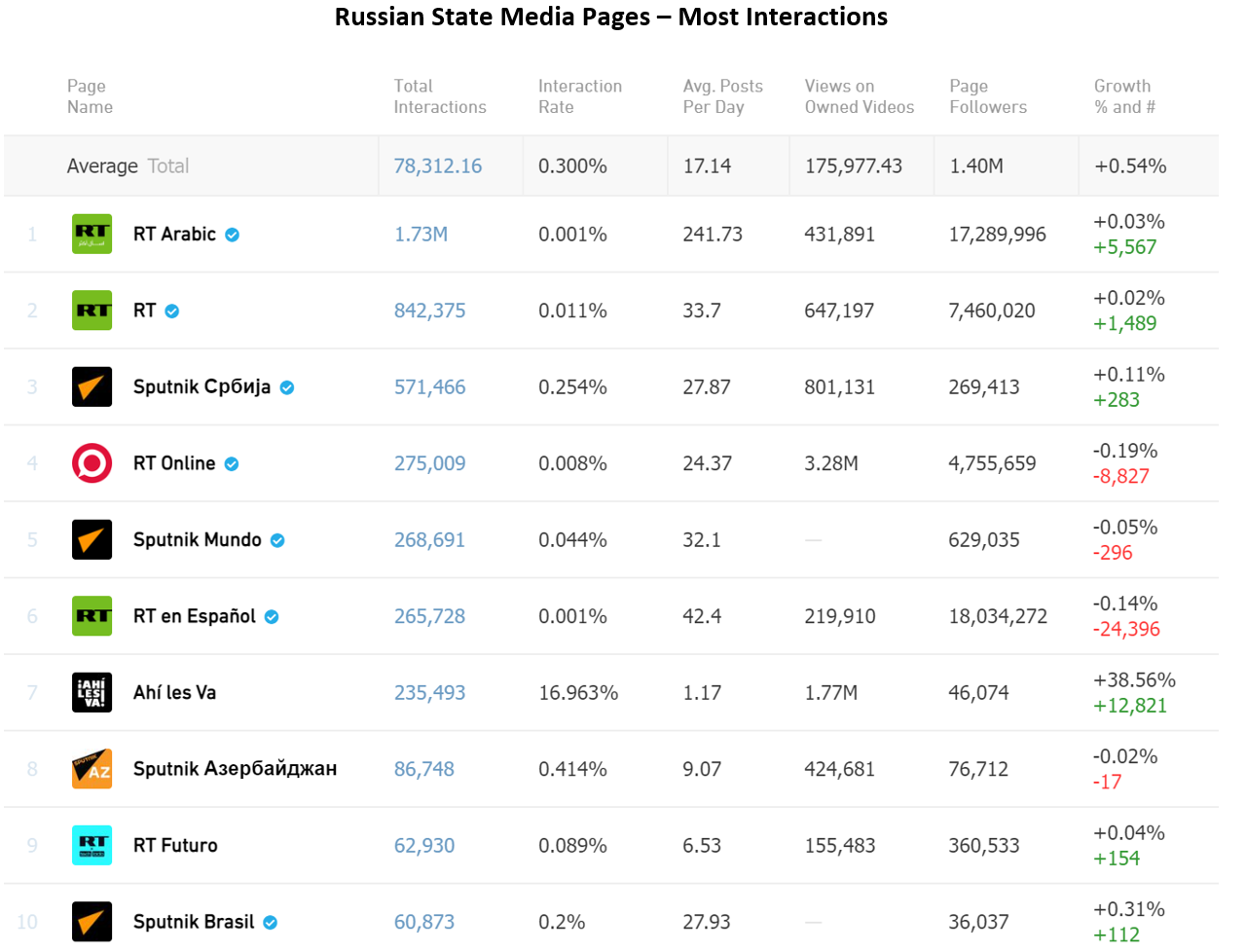Click the verified badge beside RT Arabic
The image size is (1246, 952).
click(233, 235)
